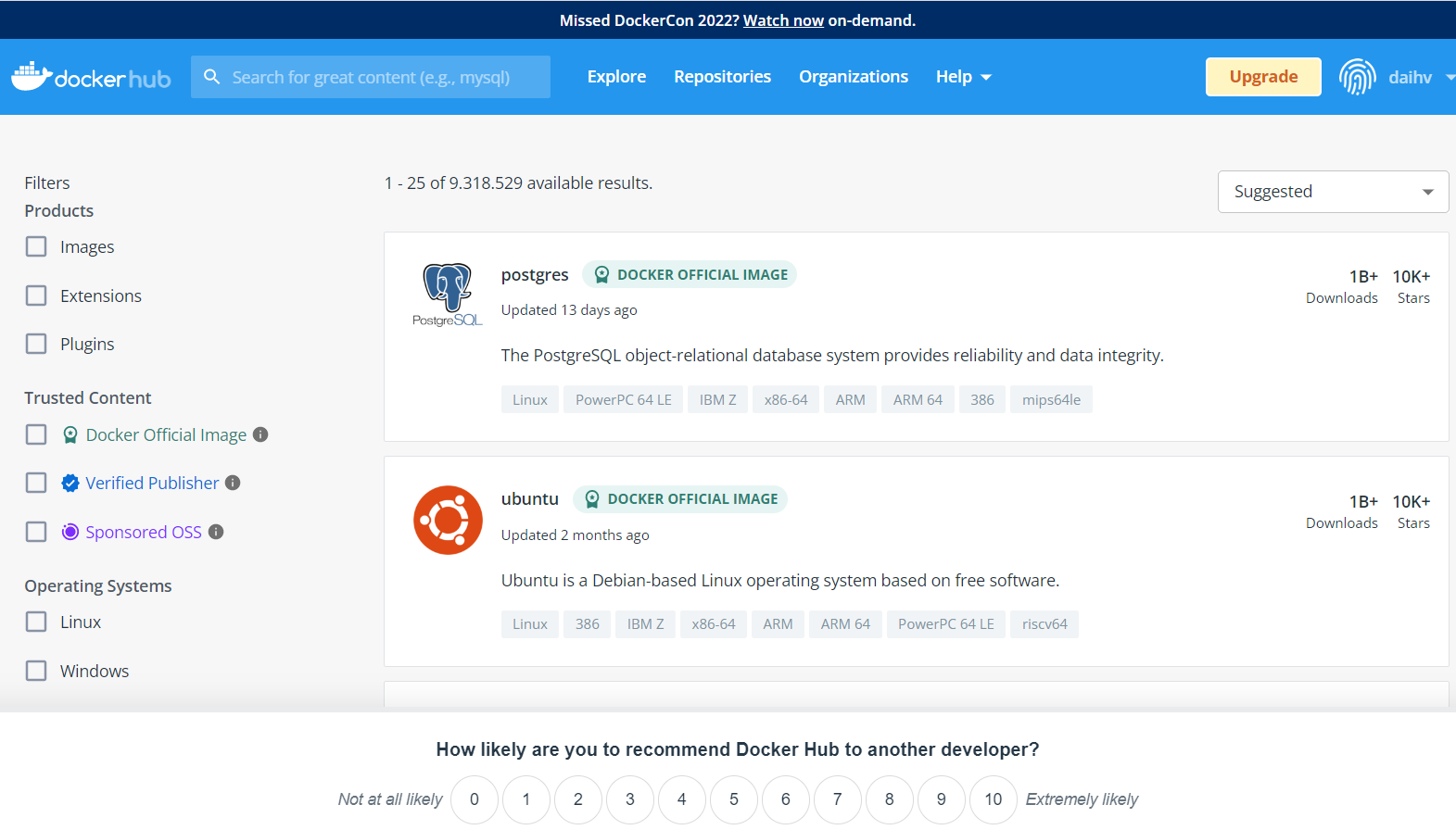Open the Repositories tab
The width and height of the screenshot is (1456, 830).
(x=722, y=77)
